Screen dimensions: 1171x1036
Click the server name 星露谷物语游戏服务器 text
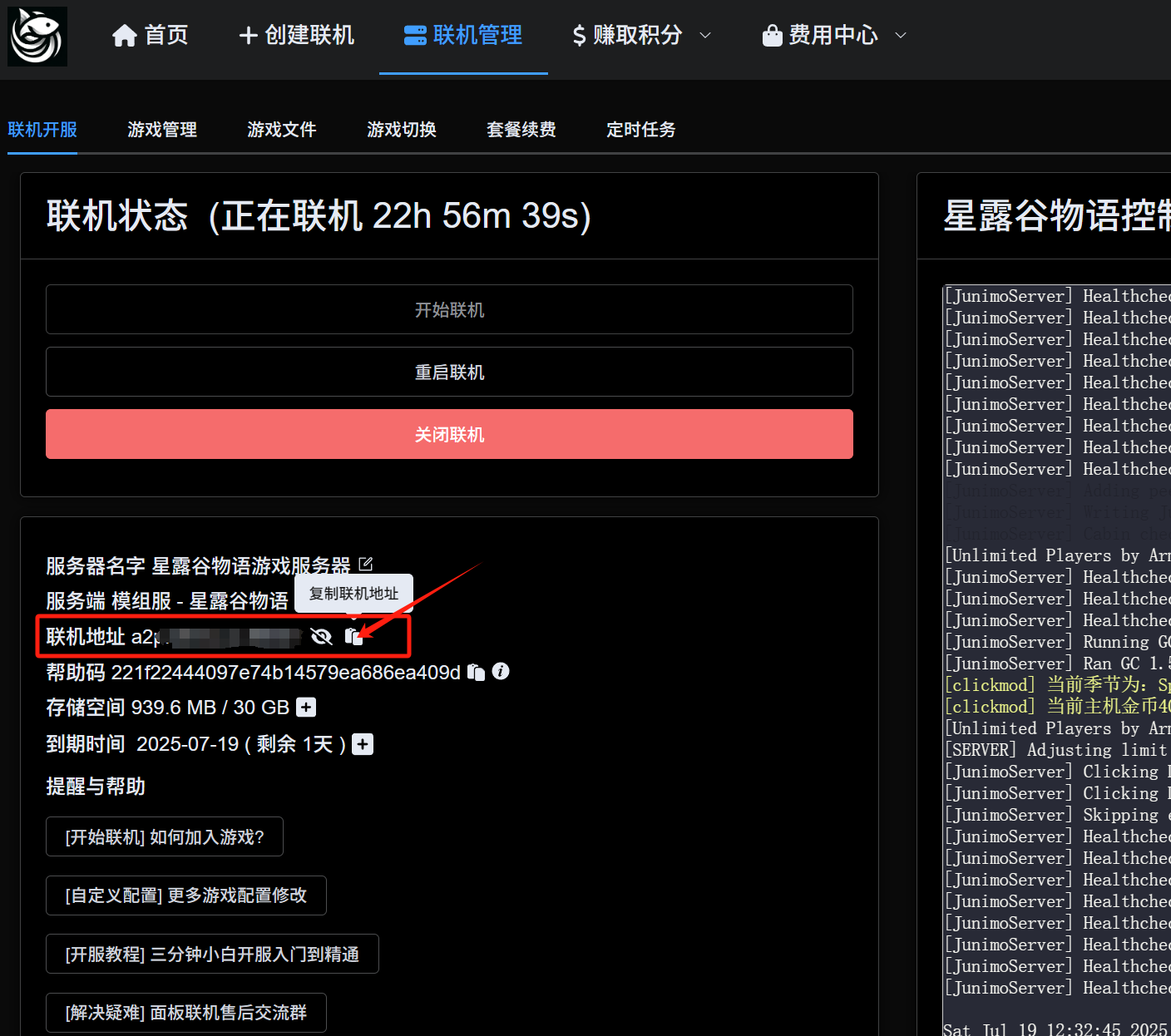pos(251,566)
